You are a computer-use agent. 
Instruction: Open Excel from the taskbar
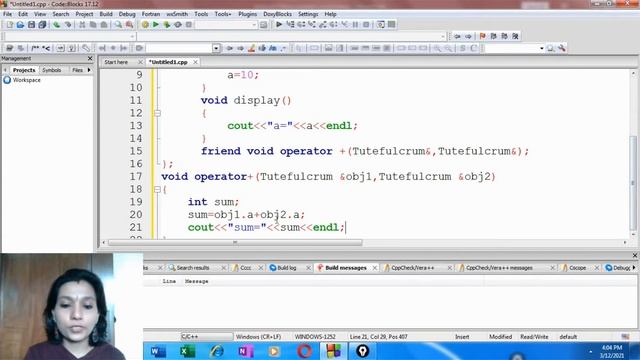pos(187,351)
